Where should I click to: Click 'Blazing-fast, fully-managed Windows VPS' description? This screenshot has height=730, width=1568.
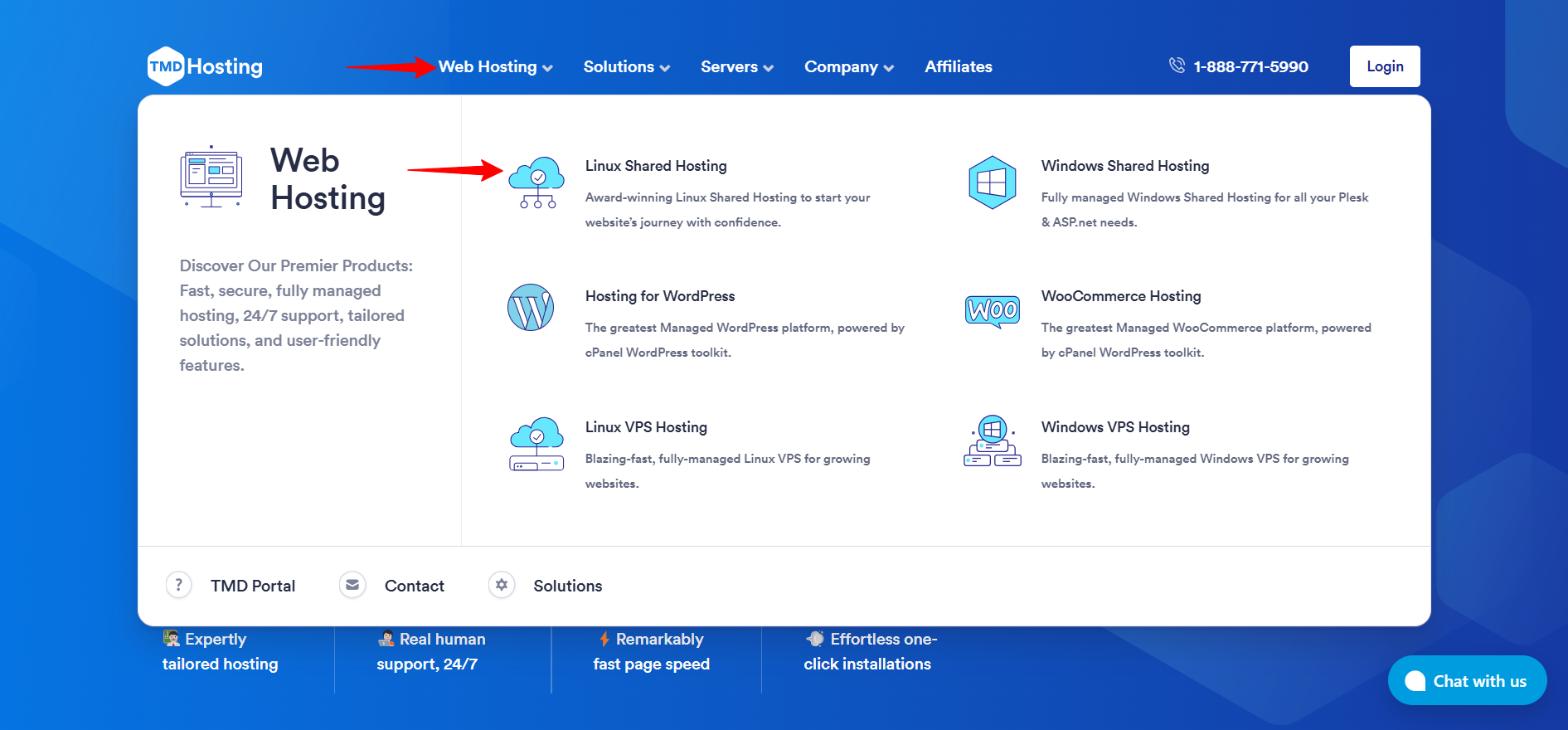point(1195,471)
